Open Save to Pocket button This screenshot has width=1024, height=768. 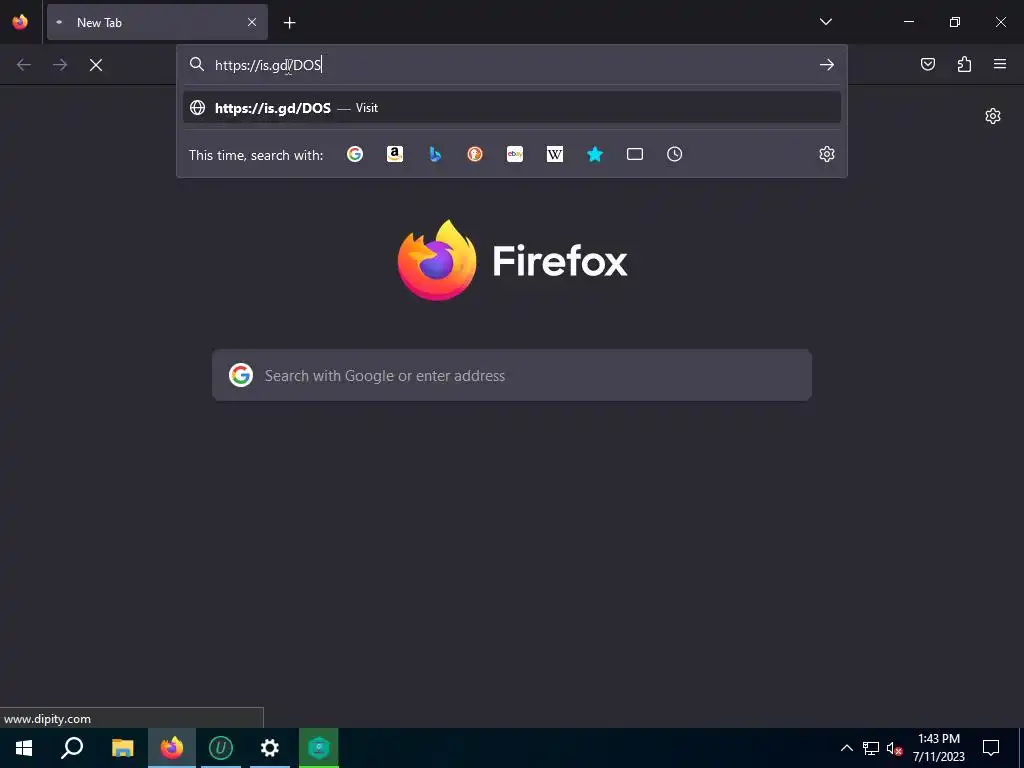927,64
